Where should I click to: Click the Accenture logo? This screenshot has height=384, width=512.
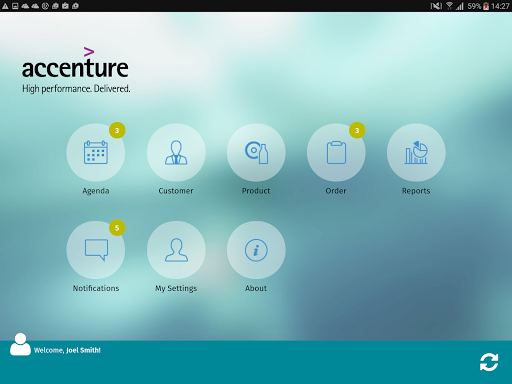coord(76,70)
